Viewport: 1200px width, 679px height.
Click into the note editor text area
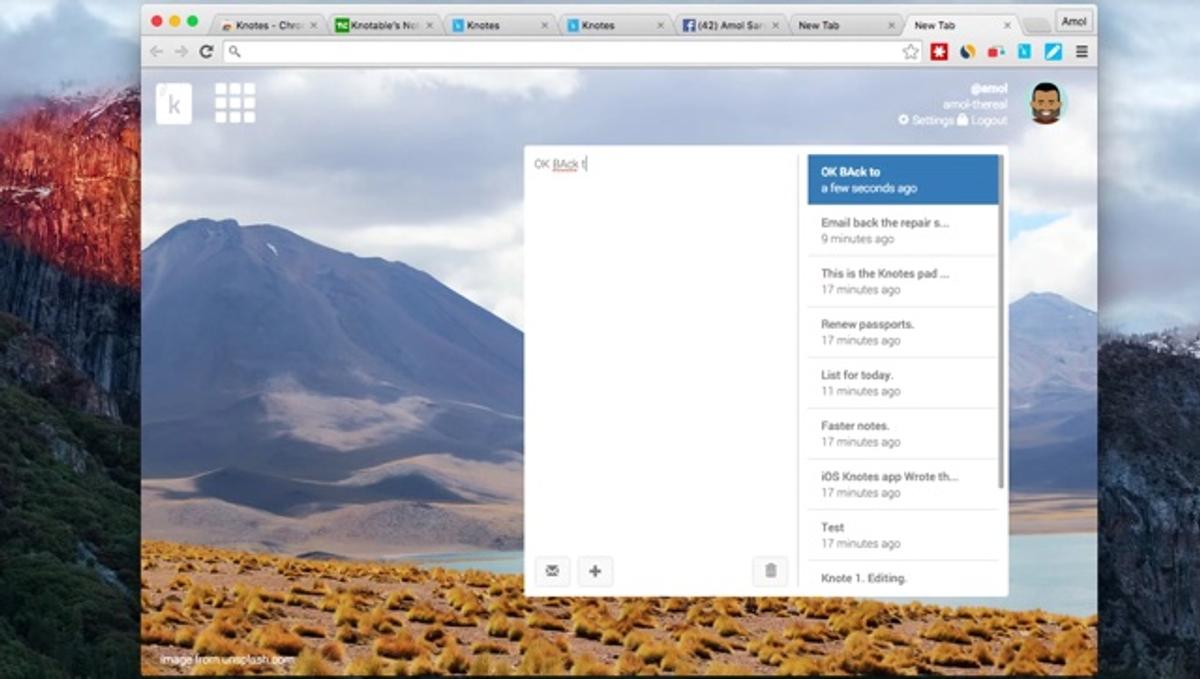coord(660,350)
